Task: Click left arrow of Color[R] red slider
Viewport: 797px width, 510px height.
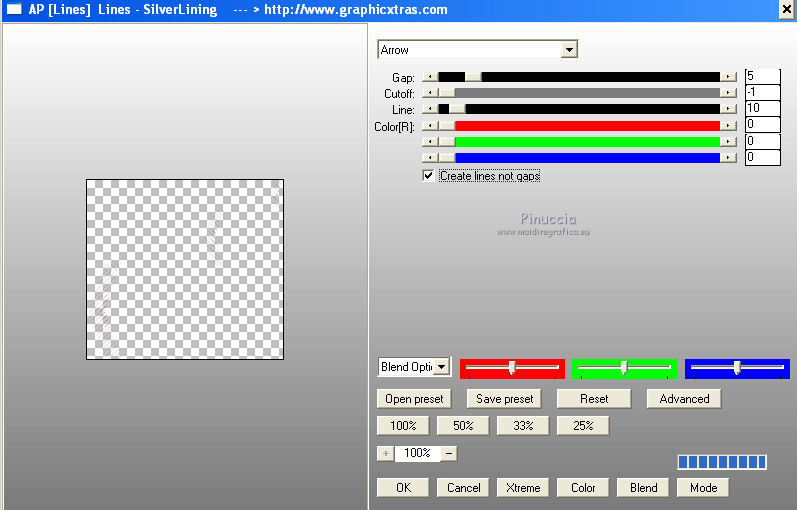Action: click(430, 126)
